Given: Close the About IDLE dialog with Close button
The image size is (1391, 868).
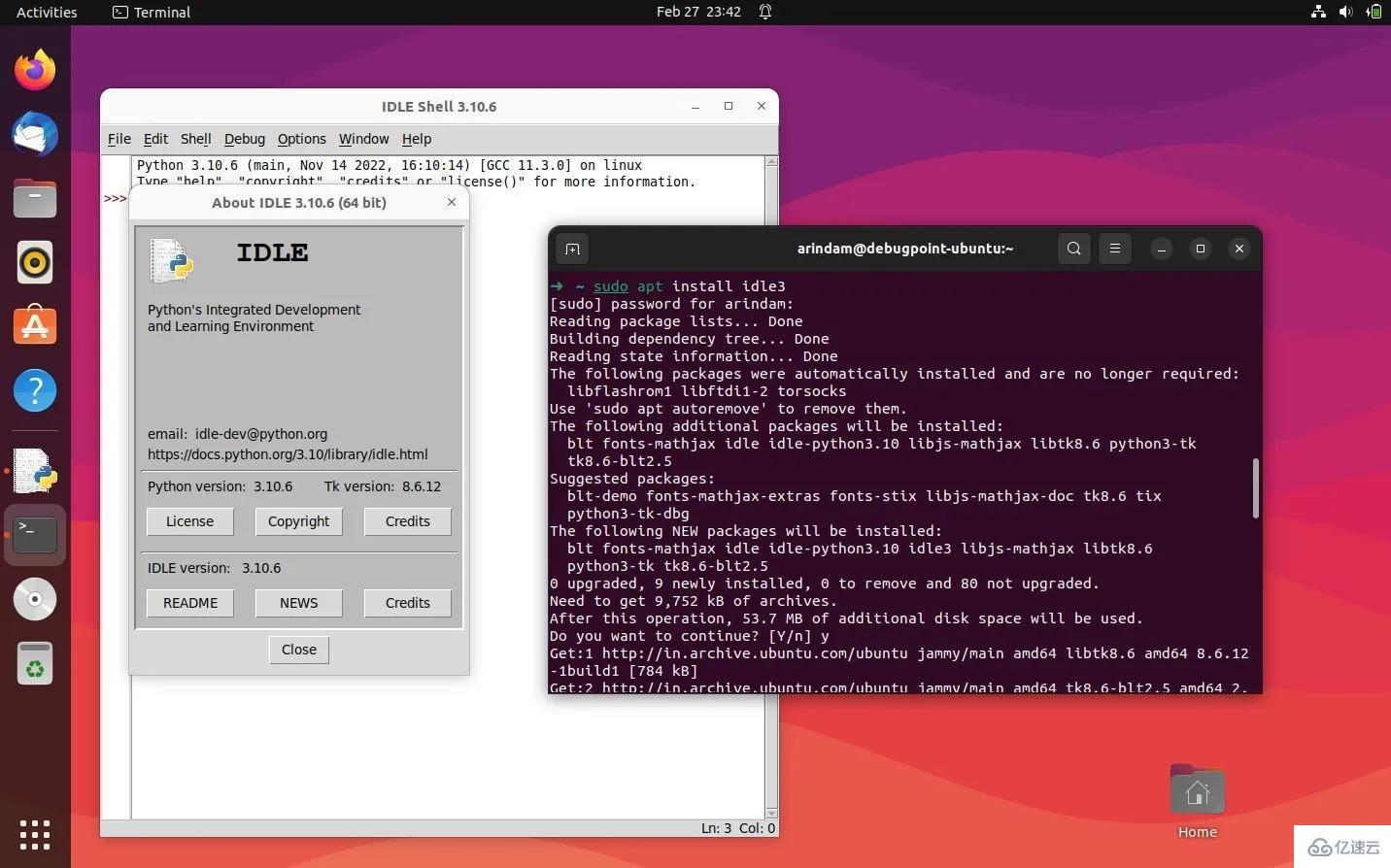Looking at the screenshot, I should pyautogui.click(x=298, y=650).
